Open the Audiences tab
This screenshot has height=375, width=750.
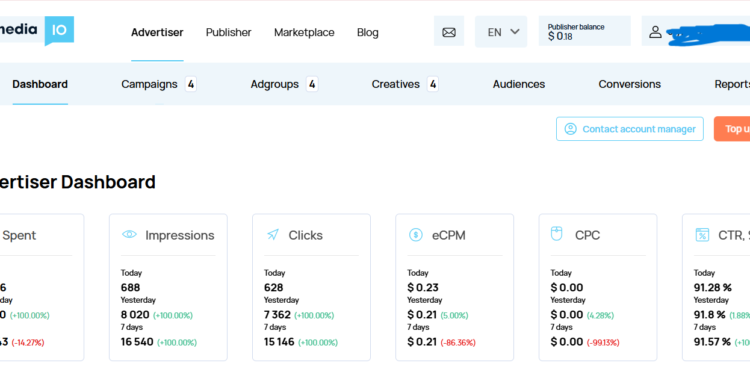[519, 84]
